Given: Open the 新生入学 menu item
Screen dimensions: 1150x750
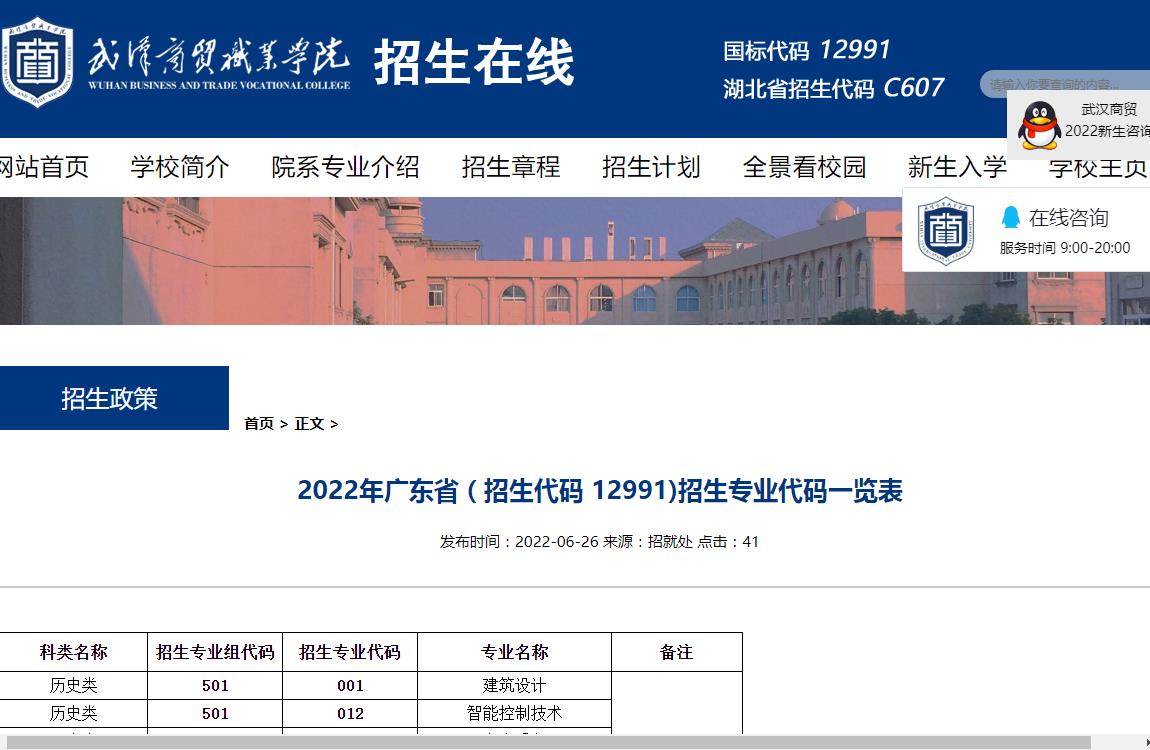Looking at the screenshot, I should pos(957,167).
